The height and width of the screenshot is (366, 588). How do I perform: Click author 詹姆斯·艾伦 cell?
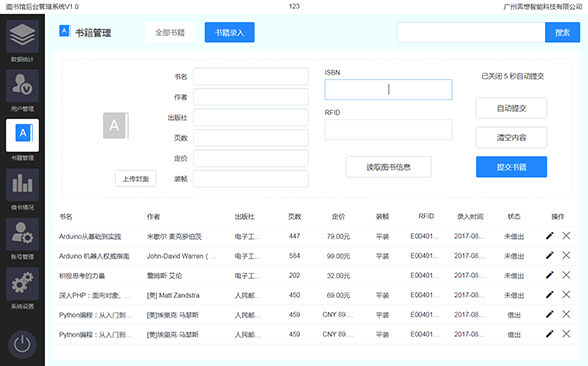coord(164,276)
